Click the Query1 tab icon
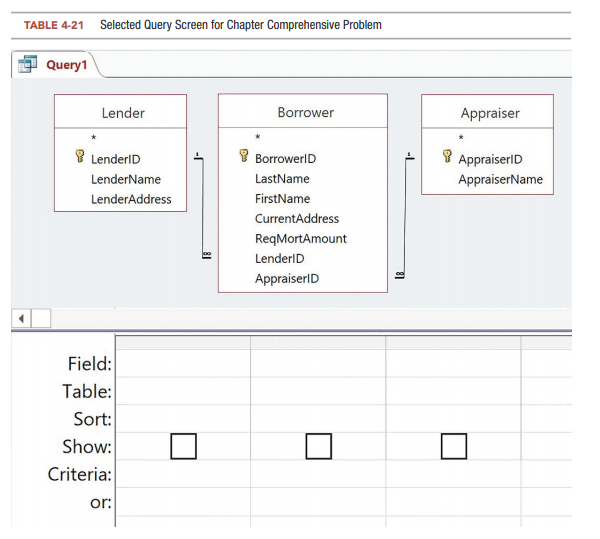Screen dimensions: 600x539 tap(29, 65)
